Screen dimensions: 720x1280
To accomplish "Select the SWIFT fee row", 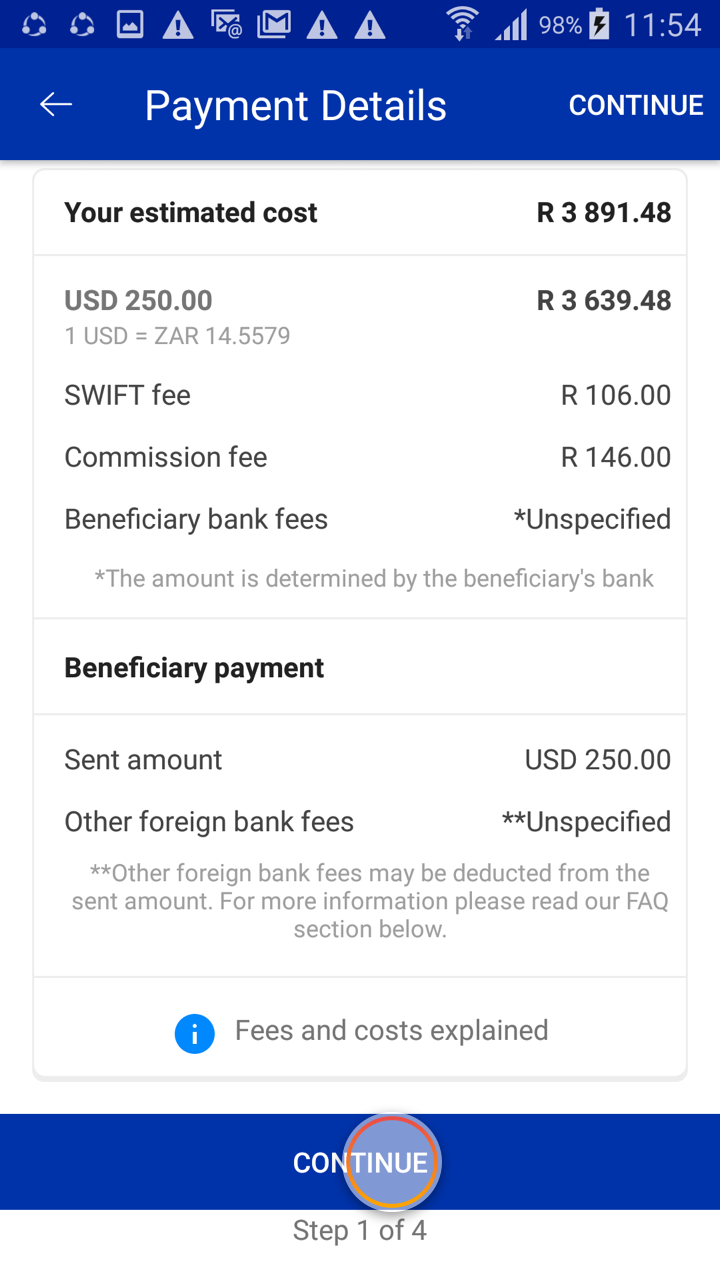I will [360, 395].
